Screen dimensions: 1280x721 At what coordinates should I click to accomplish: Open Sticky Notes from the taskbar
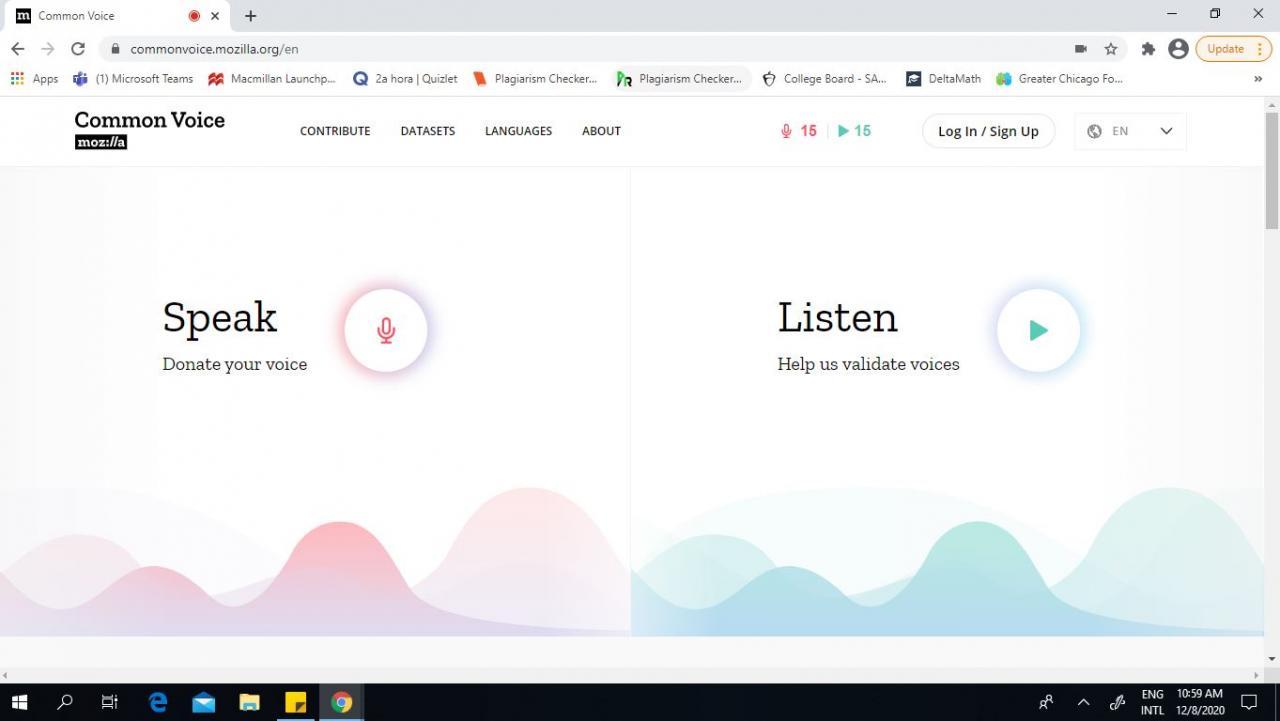click(x=295, y=702)
